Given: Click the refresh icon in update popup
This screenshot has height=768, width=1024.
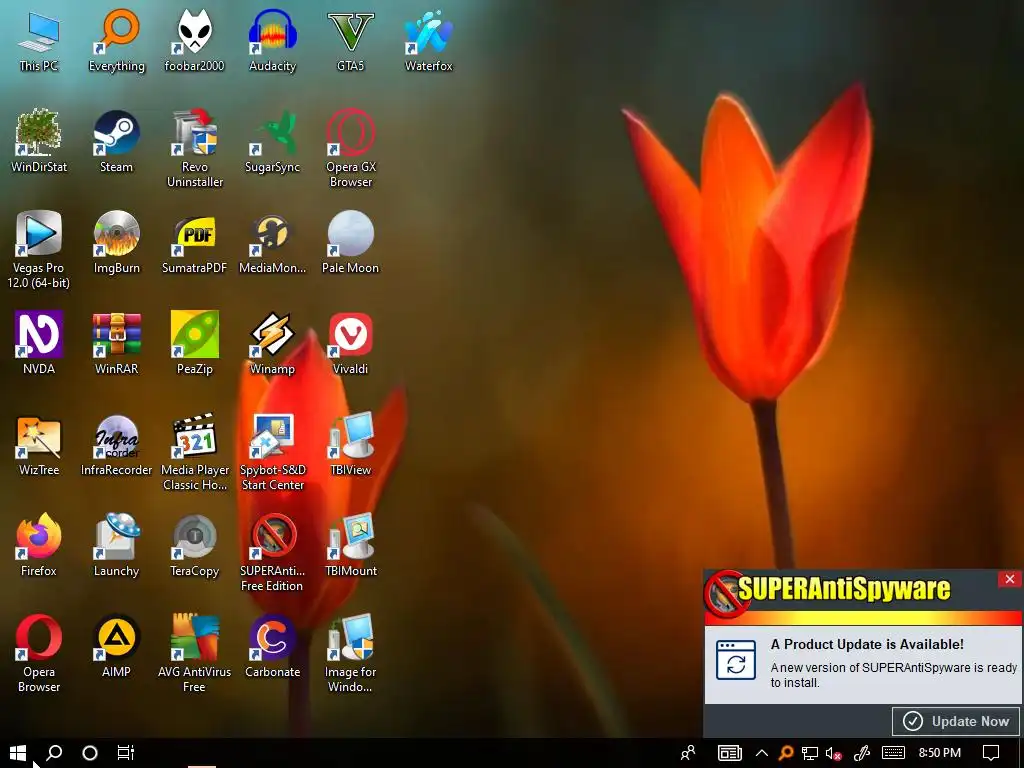Looking at the screenshot, I should click(736, 660).
